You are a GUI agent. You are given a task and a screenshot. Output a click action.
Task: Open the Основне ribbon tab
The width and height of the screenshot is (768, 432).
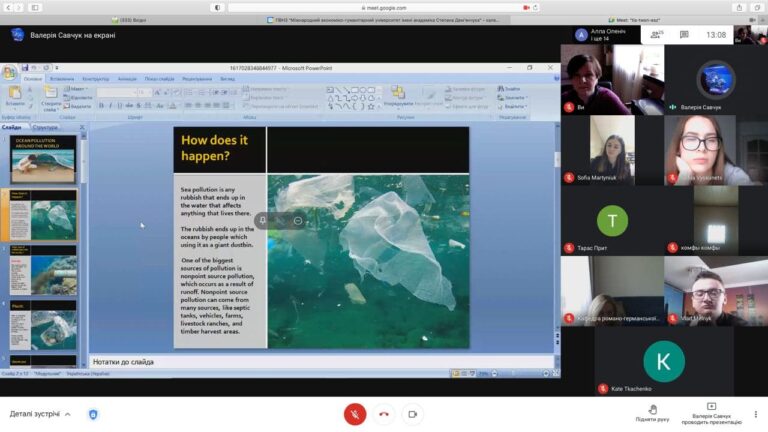point(33,79)
